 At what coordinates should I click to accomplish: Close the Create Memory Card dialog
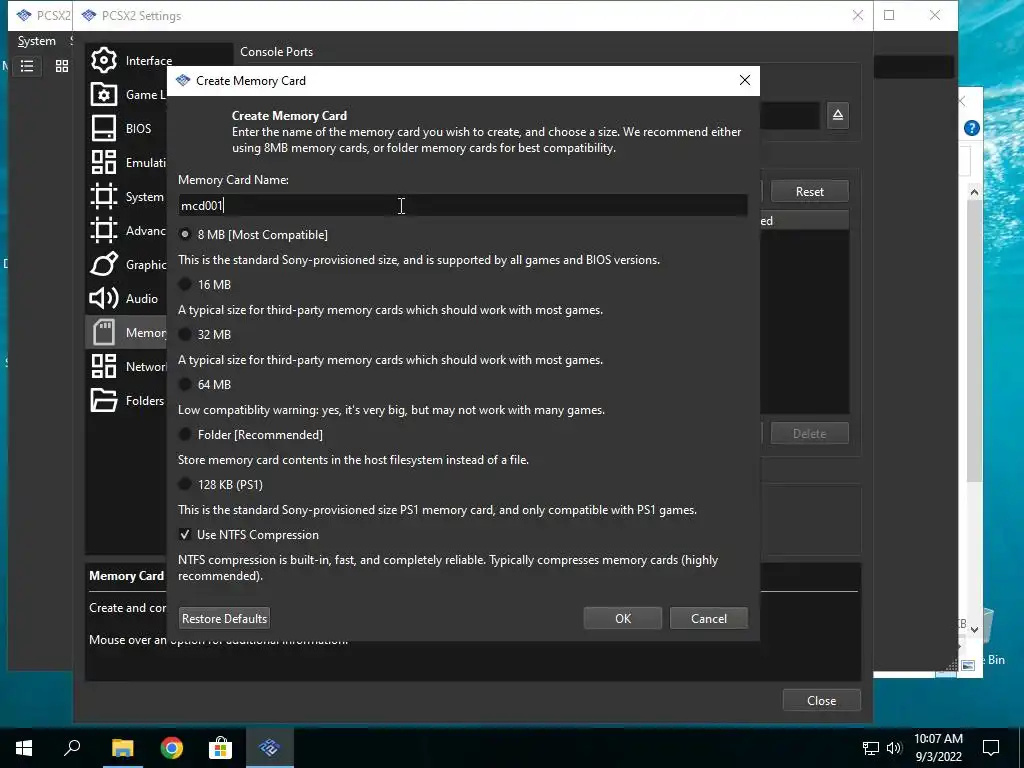tap(744, 80)
